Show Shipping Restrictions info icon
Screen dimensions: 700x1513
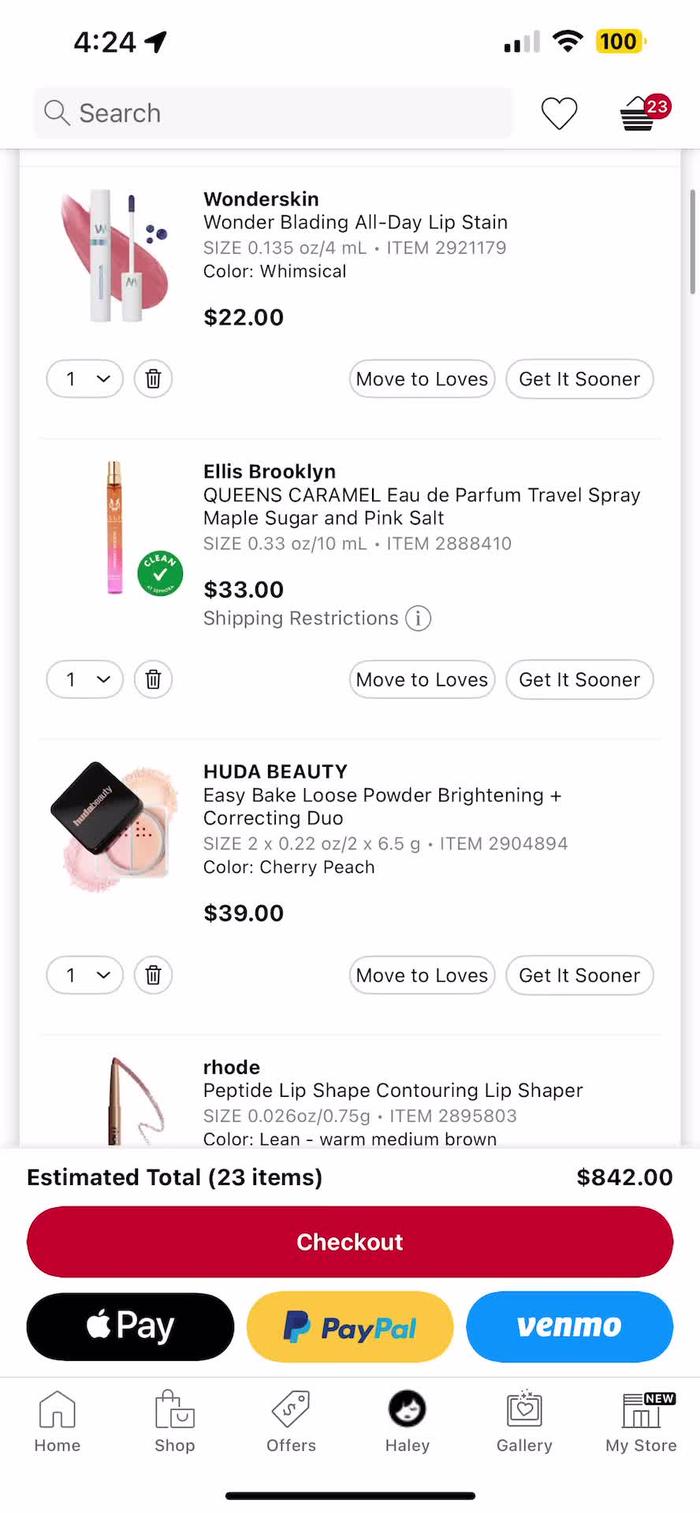coord(418,618)
